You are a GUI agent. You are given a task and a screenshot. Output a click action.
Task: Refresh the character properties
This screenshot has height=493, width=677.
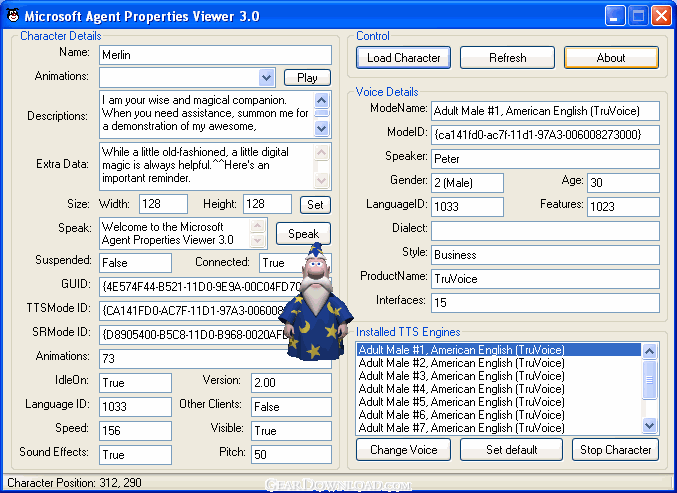[507, 58]
